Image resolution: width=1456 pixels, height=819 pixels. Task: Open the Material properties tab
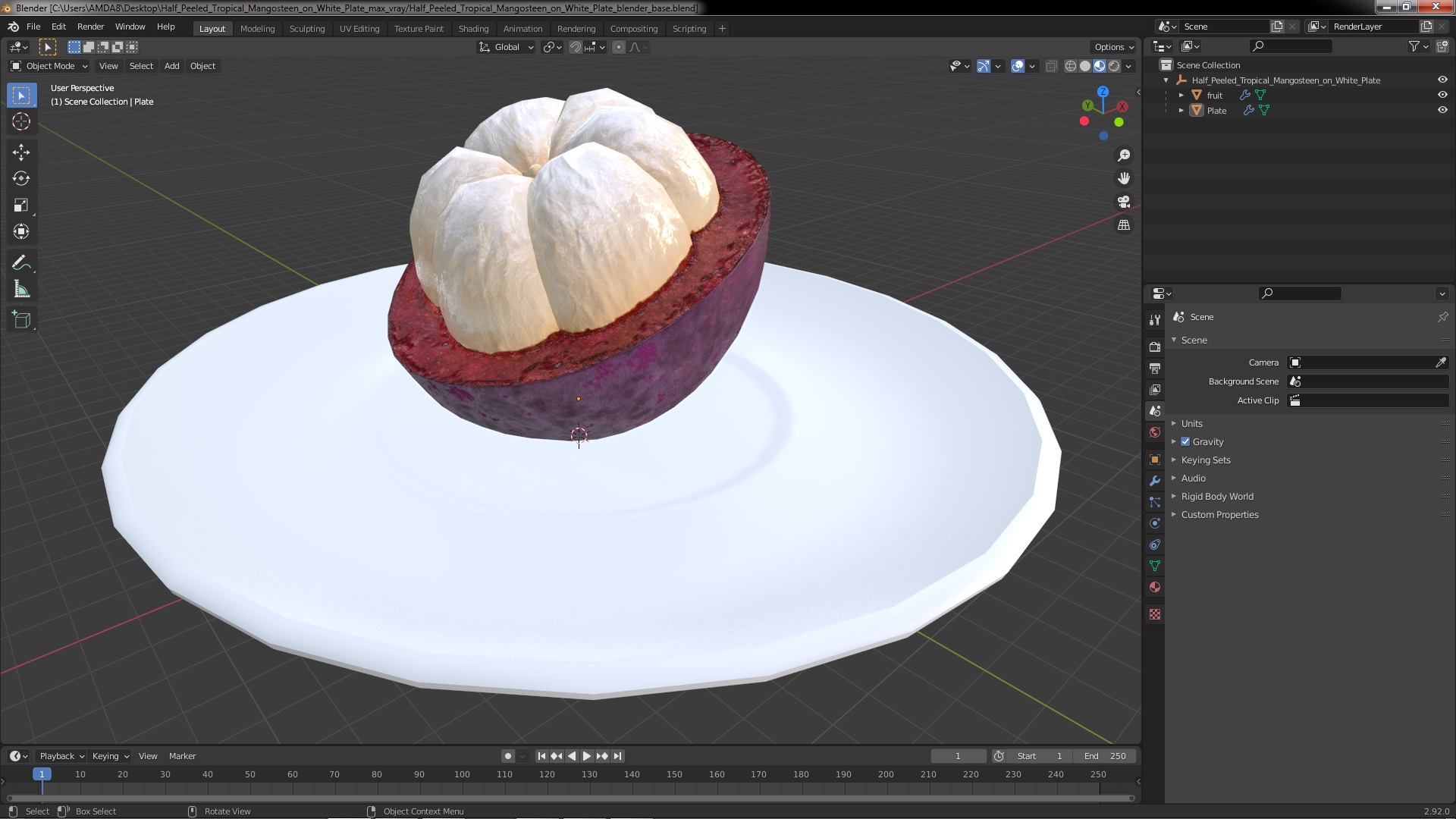(1155, 587)
